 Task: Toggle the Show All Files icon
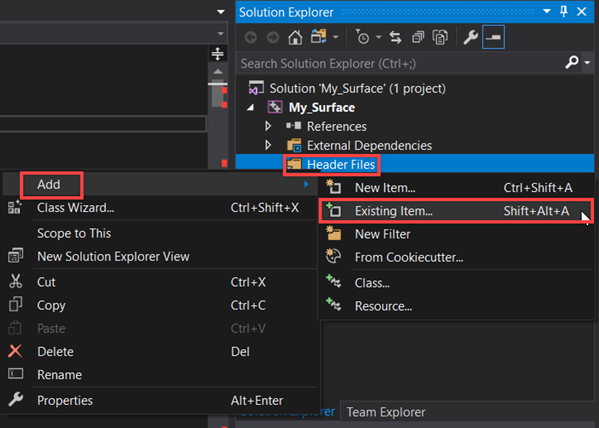pyautogui.click(x=440, y=37)
